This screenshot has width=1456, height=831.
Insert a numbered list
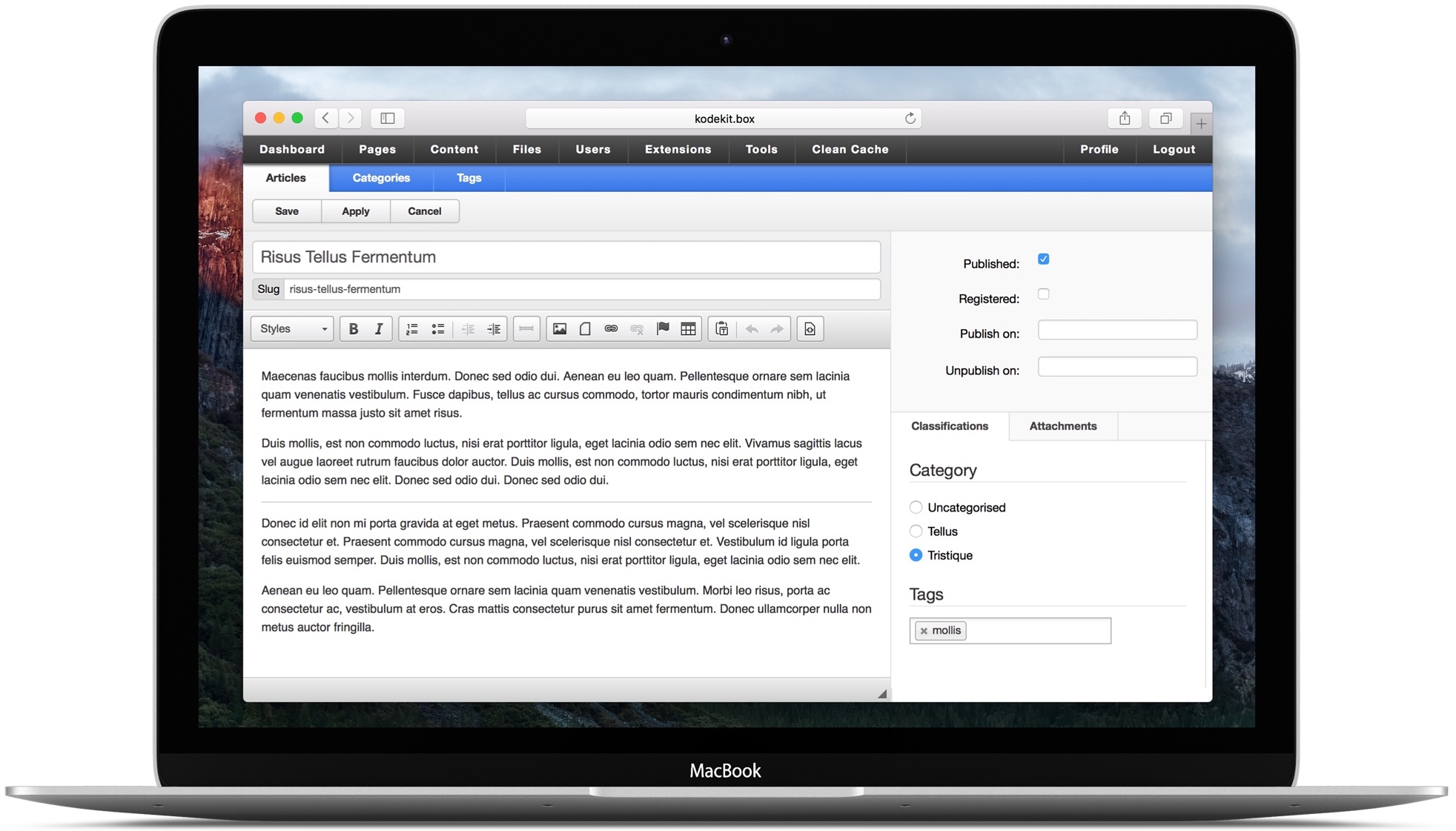[x=412, y=329]
